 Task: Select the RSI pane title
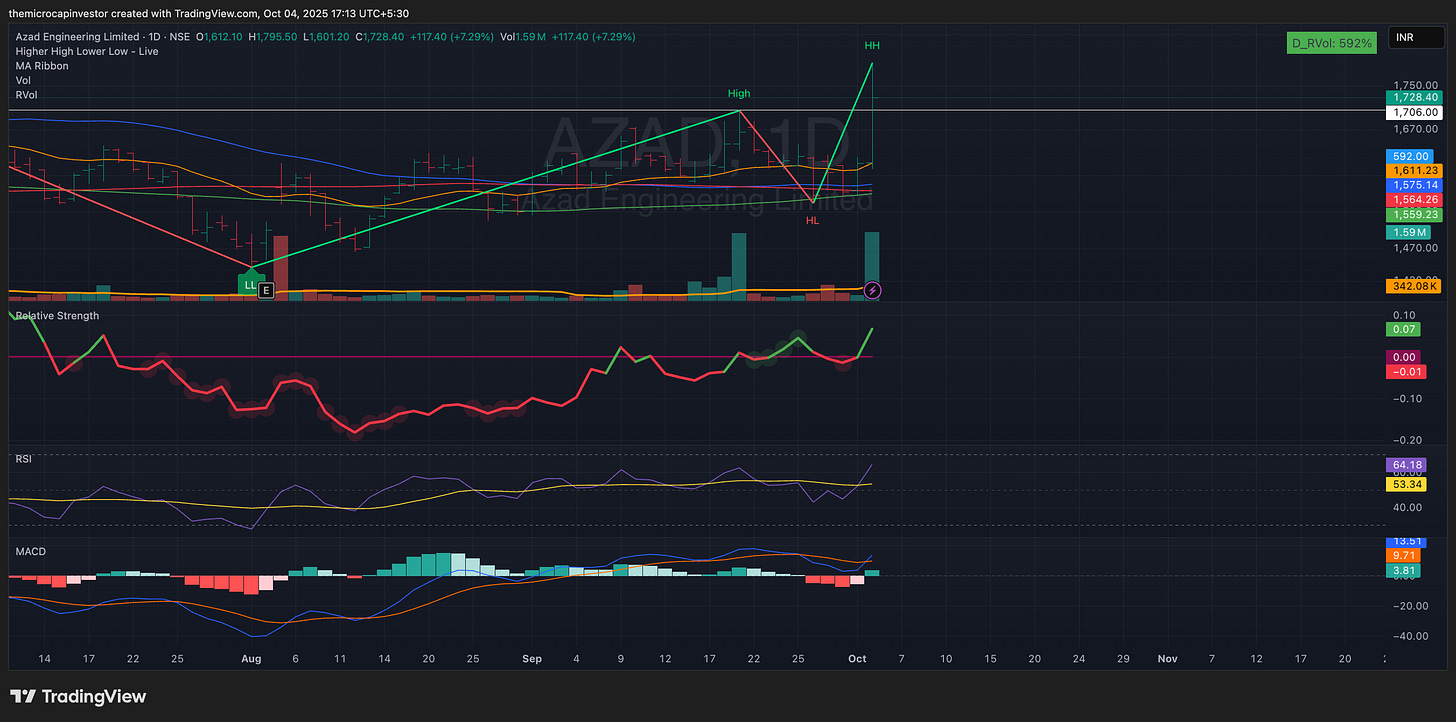pos(23,459)
